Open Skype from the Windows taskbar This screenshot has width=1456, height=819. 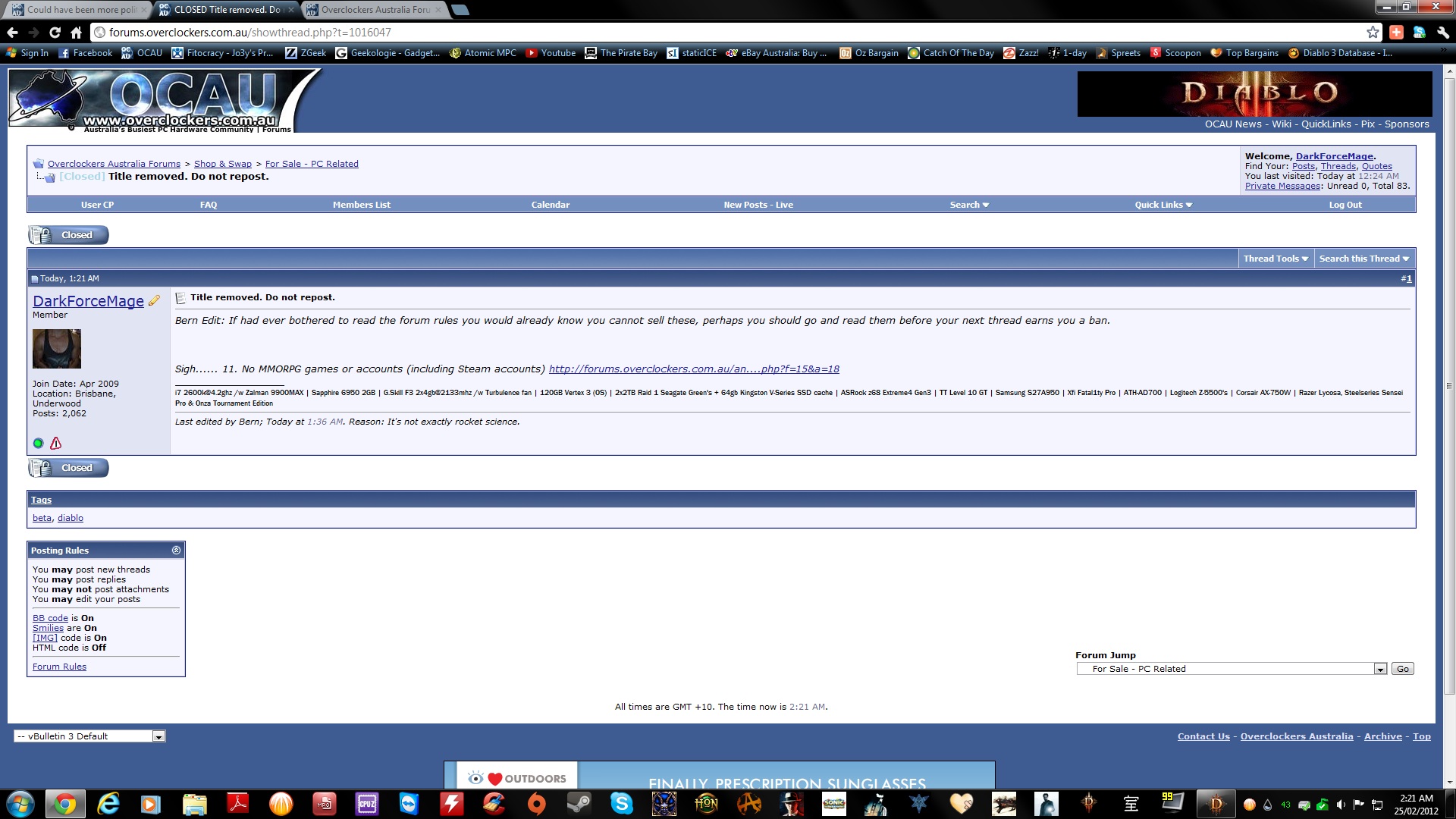click(x=621, y=803)
